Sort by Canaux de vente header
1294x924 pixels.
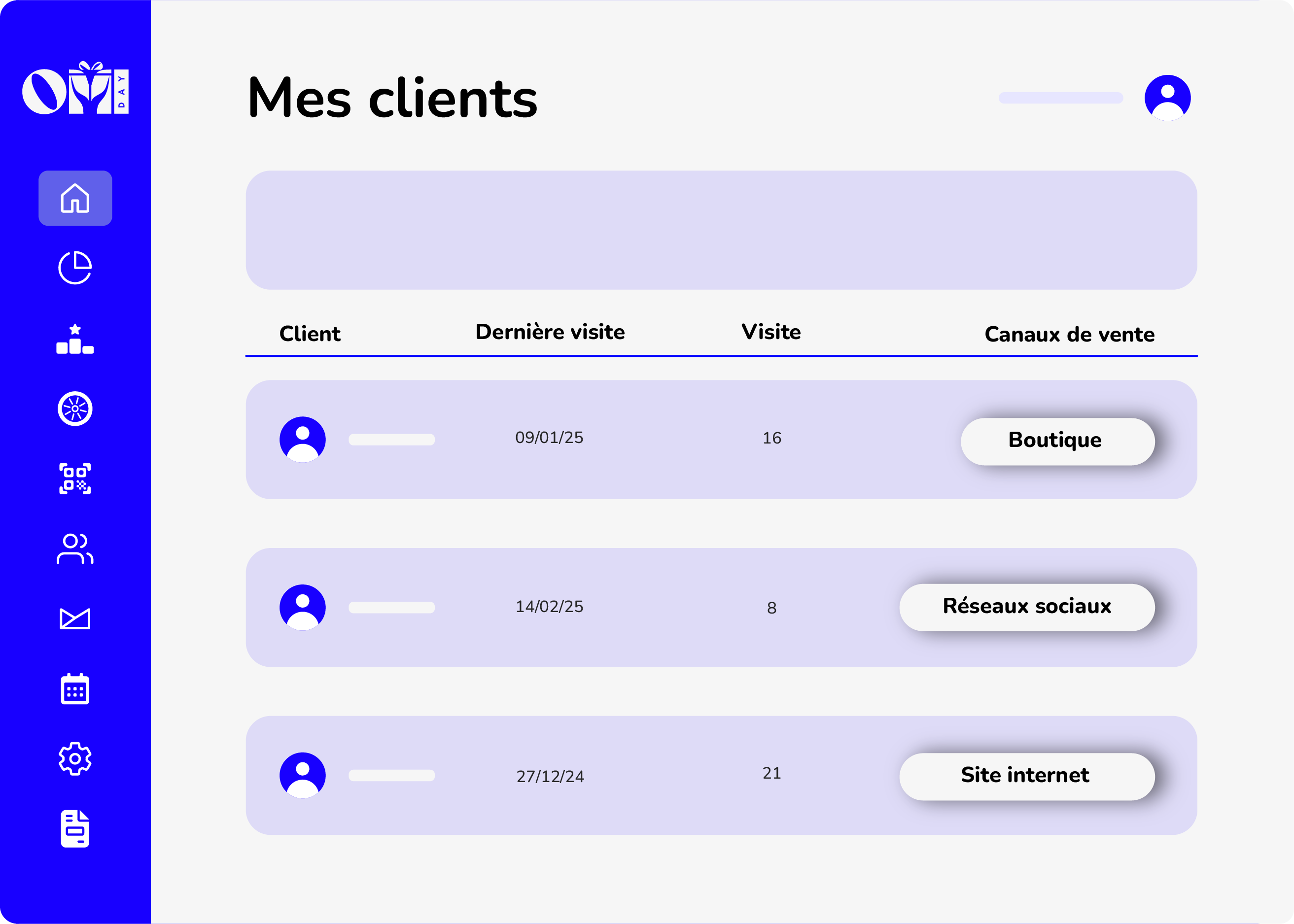1069,334
